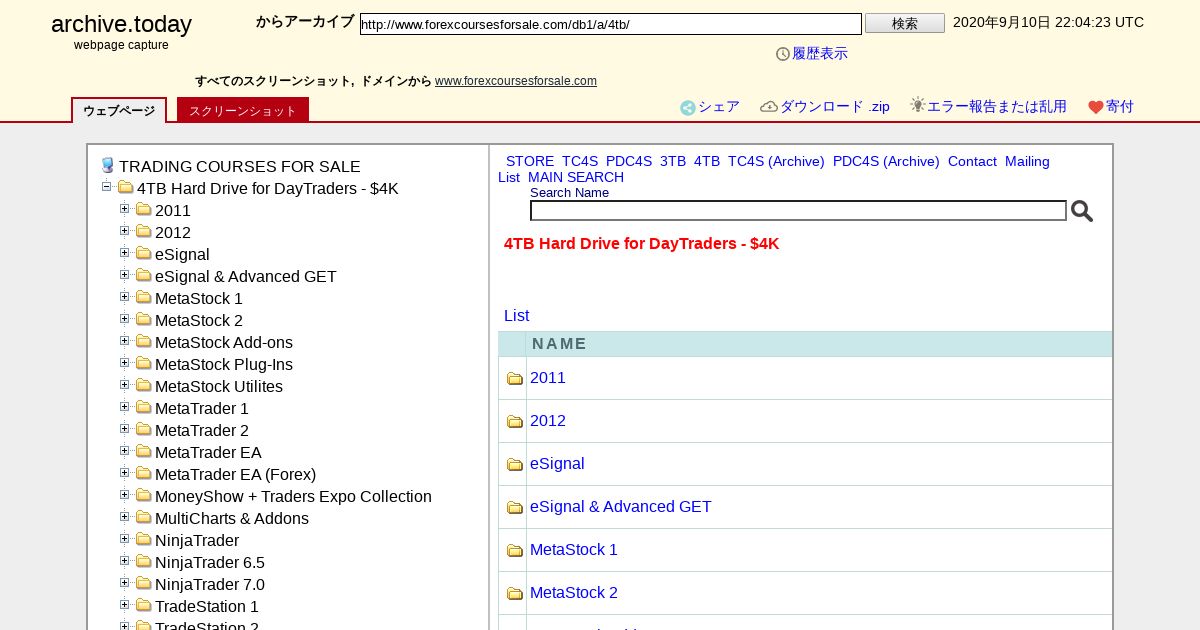The image size is (1200, 630).
Task: Click tree folder icon for MetaStock Utilites
Action: coord(143,386)
